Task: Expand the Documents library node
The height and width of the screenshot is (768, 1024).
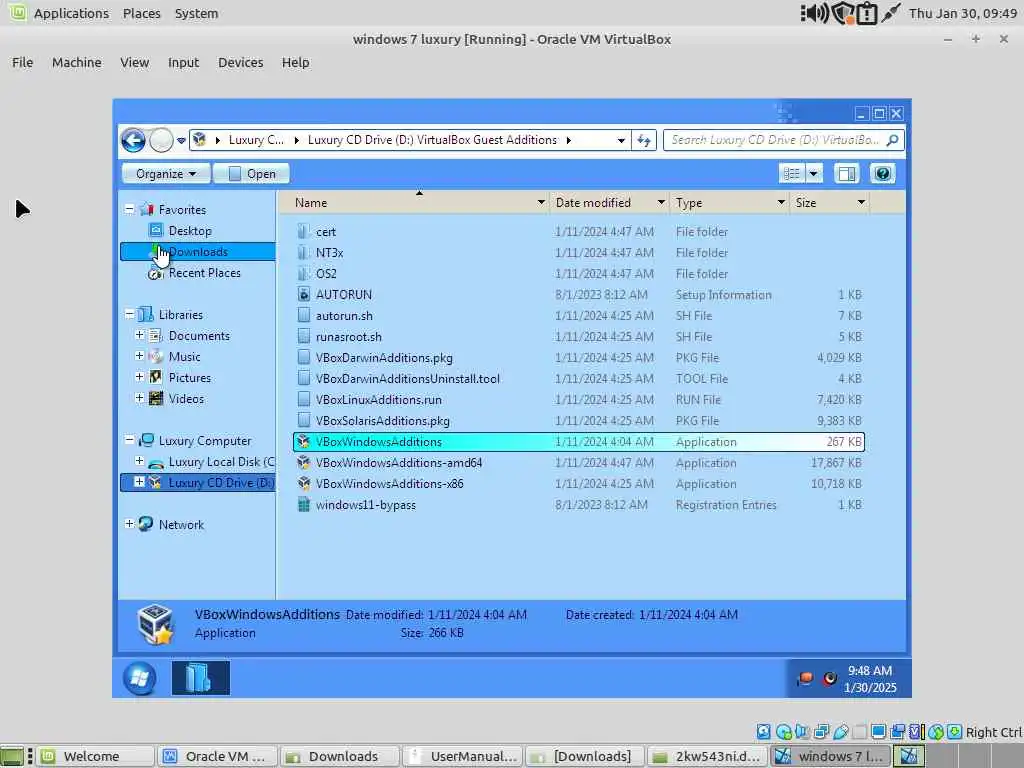Action: [x=139, y=335]
